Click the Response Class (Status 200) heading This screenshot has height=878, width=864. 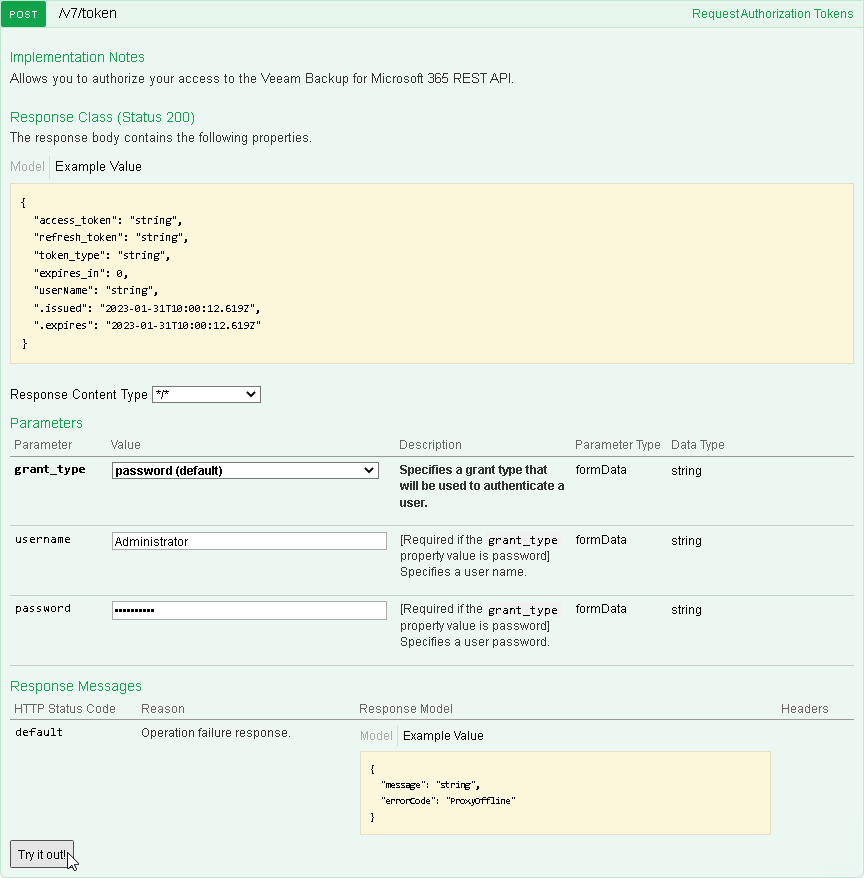pyautogui.click(x=102, y=117)
